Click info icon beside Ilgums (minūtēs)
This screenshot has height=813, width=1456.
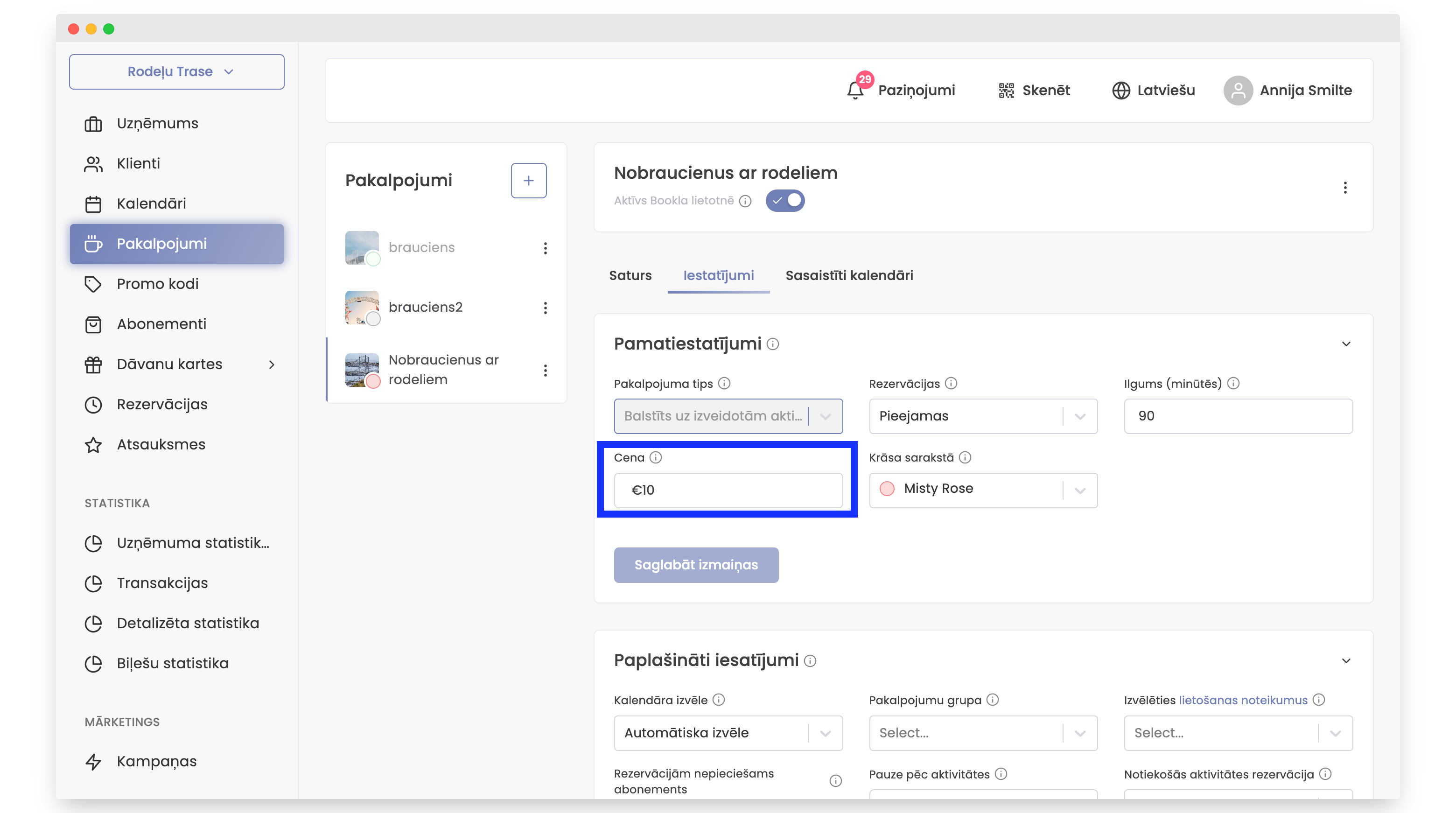coord(1234,383)
